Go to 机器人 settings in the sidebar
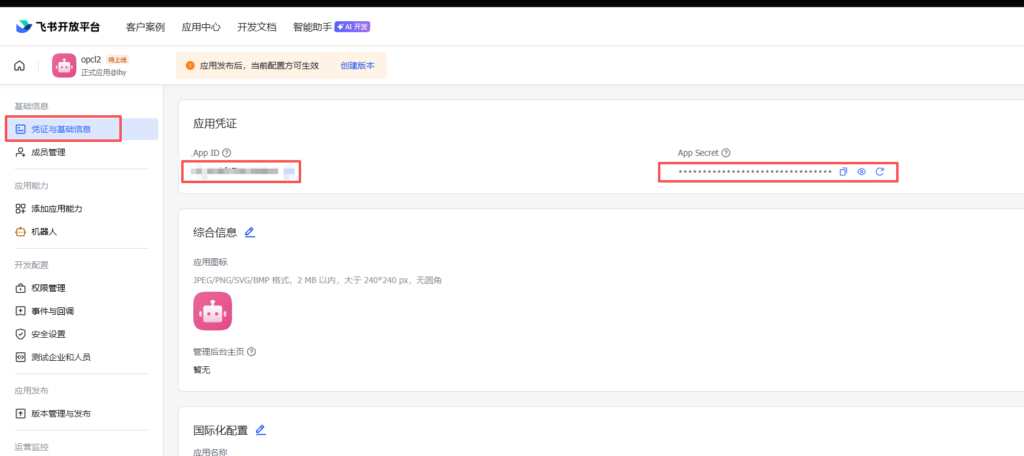This screenshot has width=1024, height=456. coord(44,231)
